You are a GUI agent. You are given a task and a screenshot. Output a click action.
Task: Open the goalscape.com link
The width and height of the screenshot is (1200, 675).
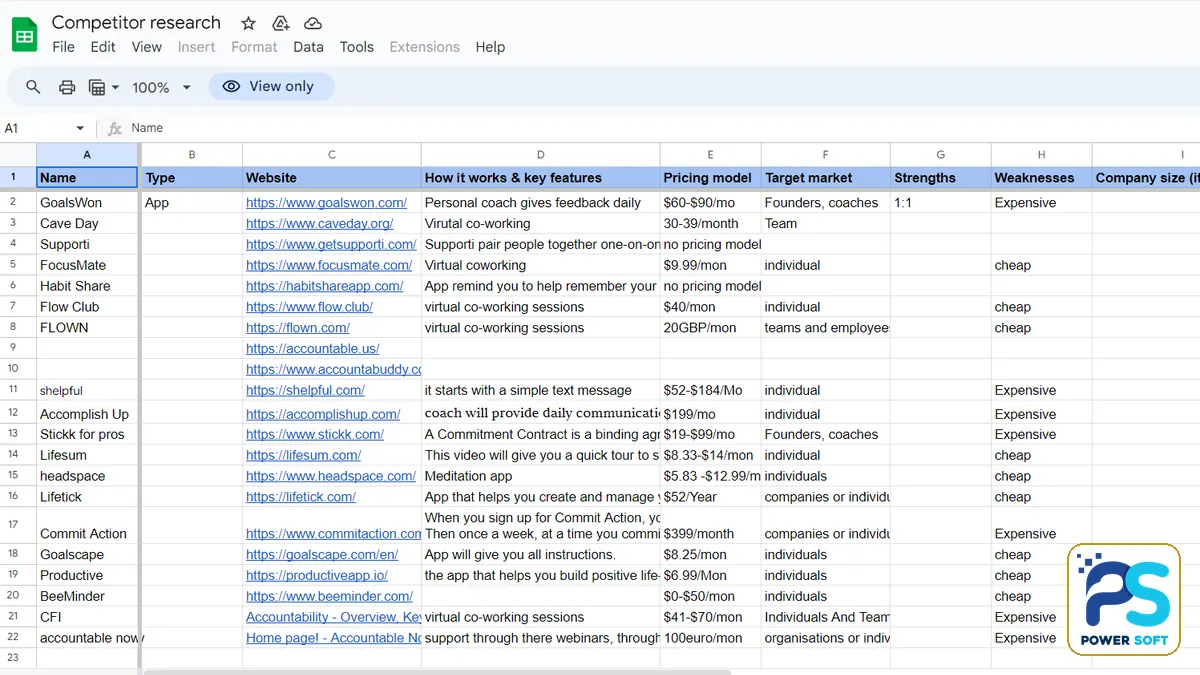click(322, 554)
